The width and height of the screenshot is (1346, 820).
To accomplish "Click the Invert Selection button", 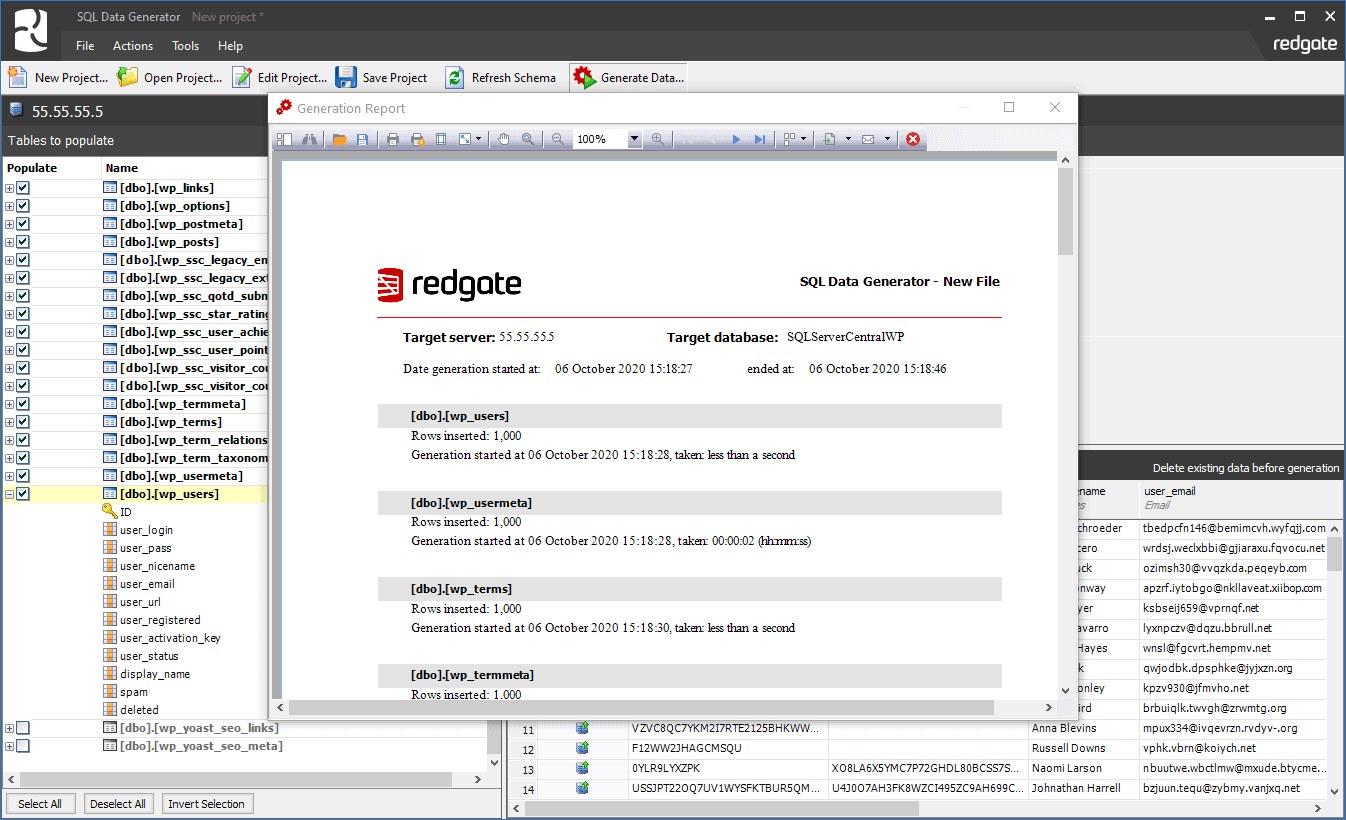I will [207, 803].
